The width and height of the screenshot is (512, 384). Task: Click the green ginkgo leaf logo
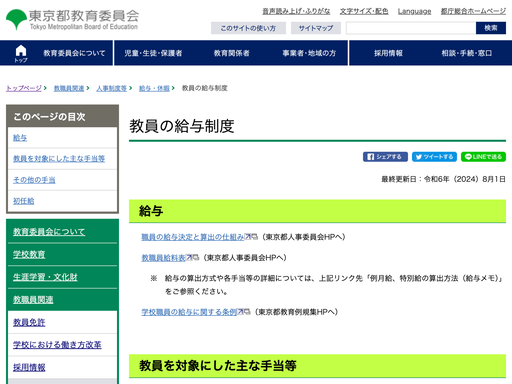click(16, 19)
